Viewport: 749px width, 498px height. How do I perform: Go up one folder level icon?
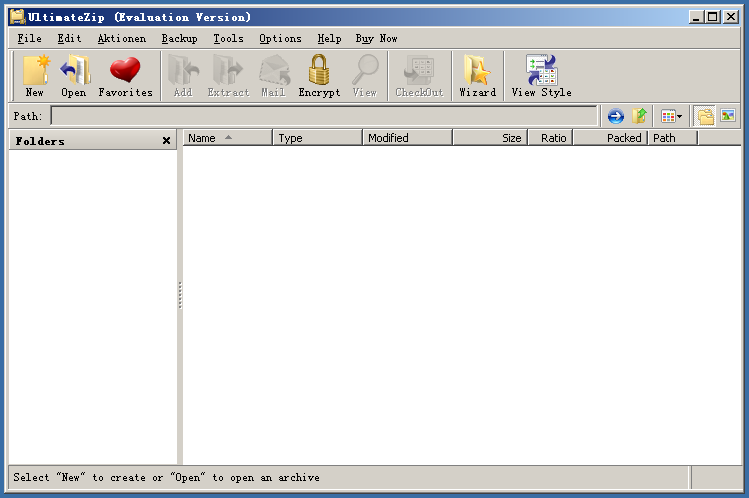point(639,117)
